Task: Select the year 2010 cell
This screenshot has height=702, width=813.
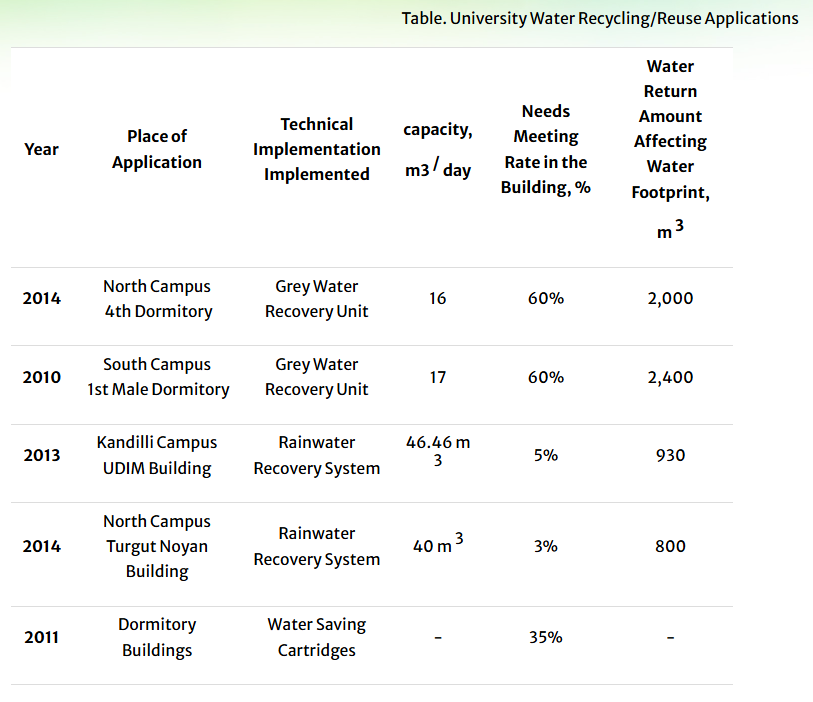Action: (41, 377)
